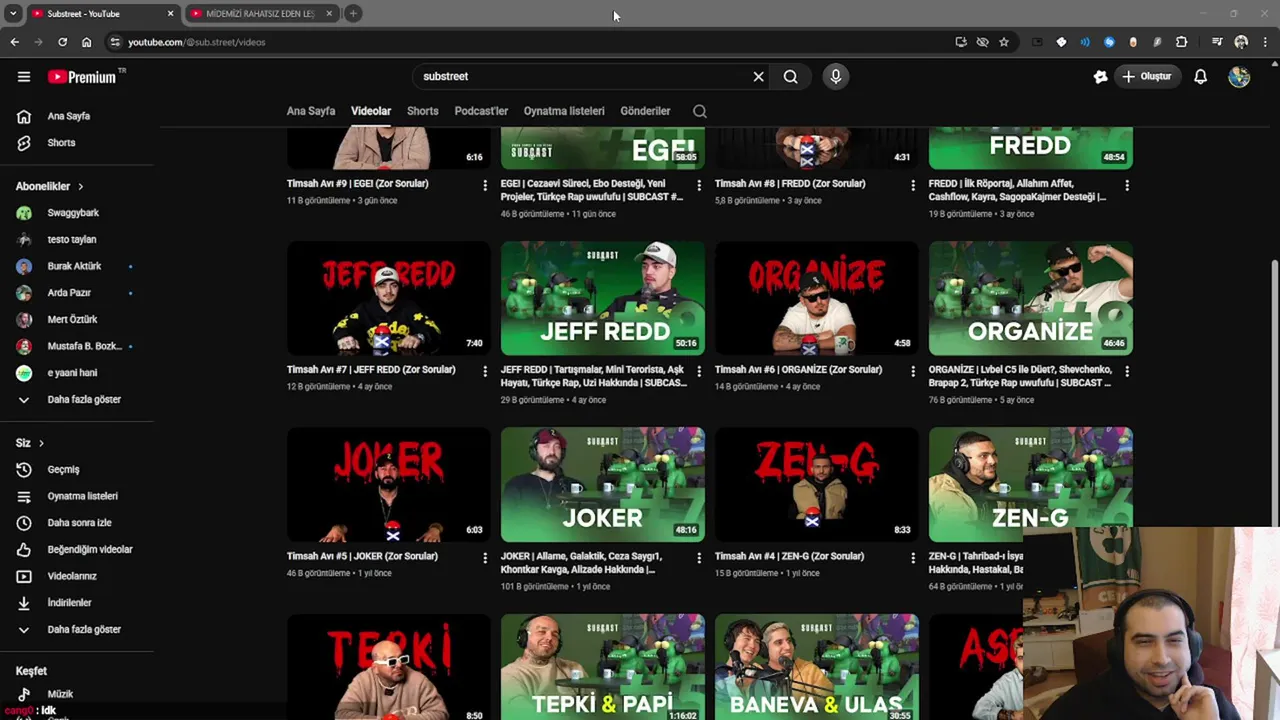Viewport: 1280px width, 720px height.
Task: Switch to the channel Shorts tab
Action: (x=422, y=111)
